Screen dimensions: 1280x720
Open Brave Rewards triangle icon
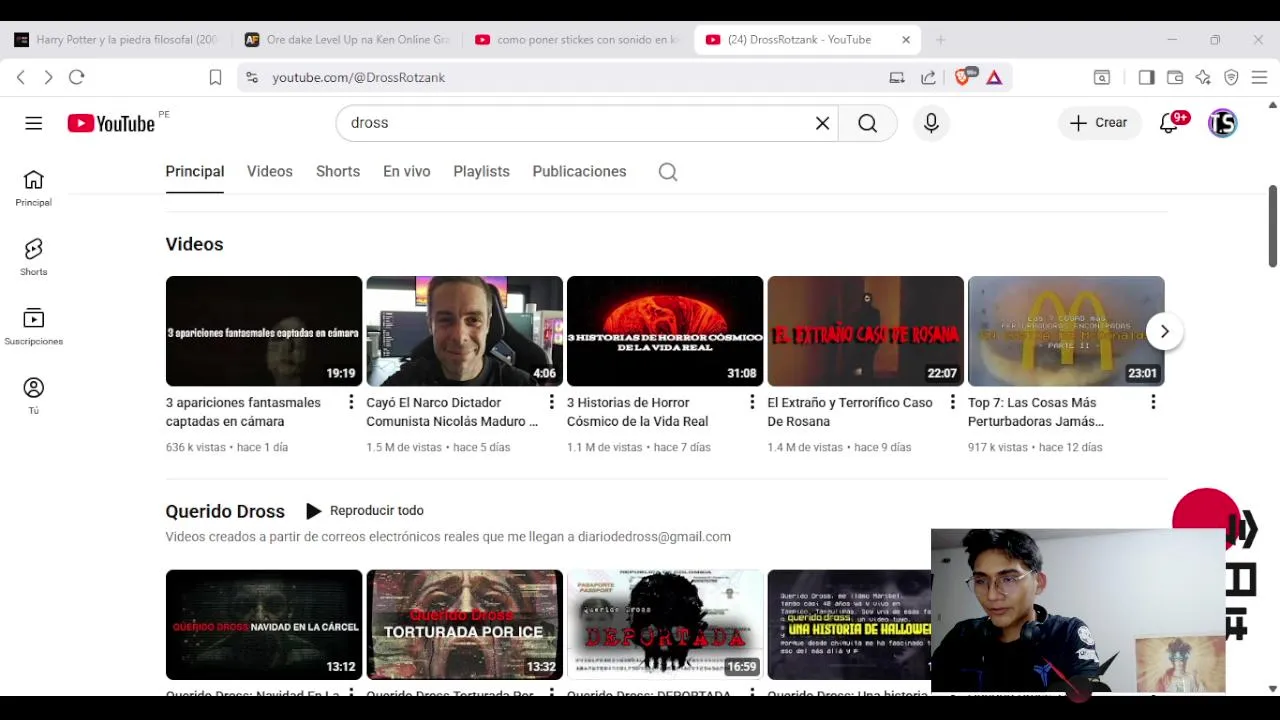coord(994,77)
